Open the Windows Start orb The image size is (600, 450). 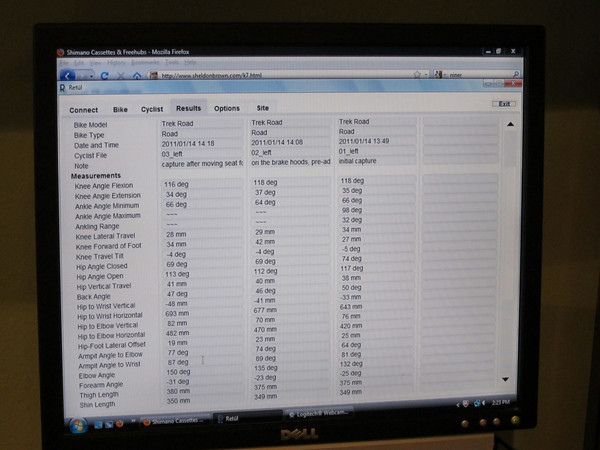(x=78, y=425)
